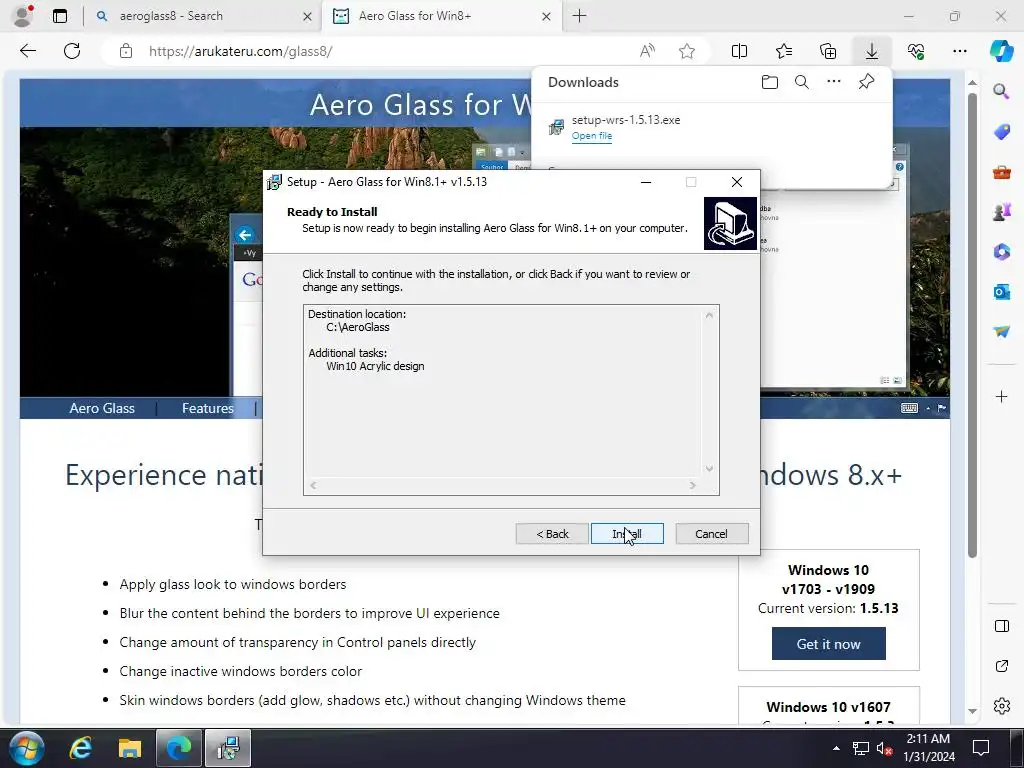
Task: Click Microsoft Edge taskbar icon
Action: tap(179, 748)
